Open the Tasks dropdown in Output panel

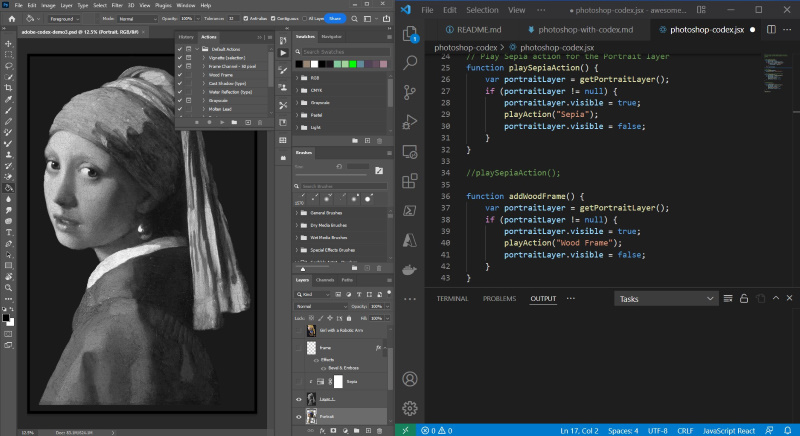click(666, 299)
